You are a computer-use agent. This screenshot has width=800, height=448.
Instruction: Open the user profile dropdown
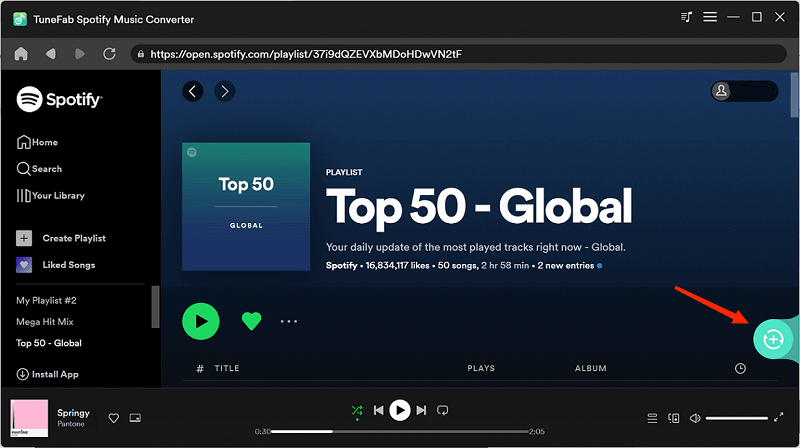(x=743, y=91)
